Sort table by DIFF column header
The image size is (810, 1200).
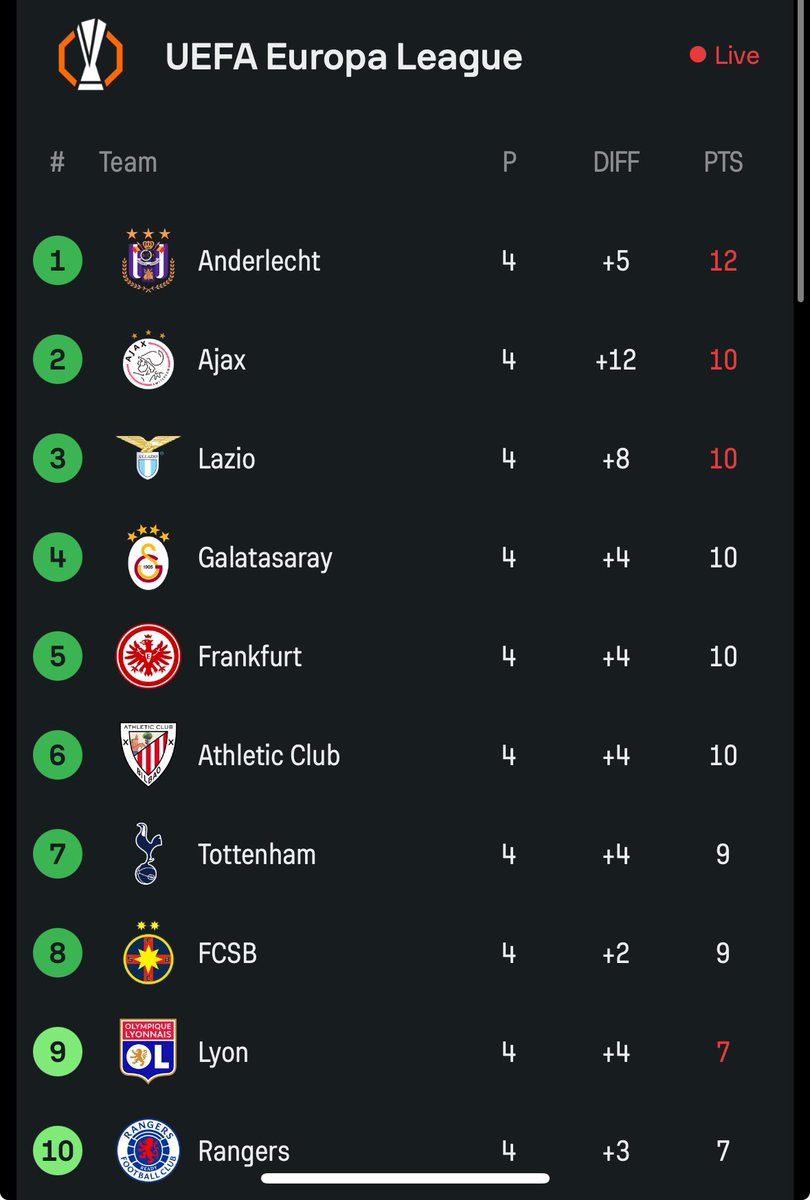pyautogui.click(x=616, y=162)
